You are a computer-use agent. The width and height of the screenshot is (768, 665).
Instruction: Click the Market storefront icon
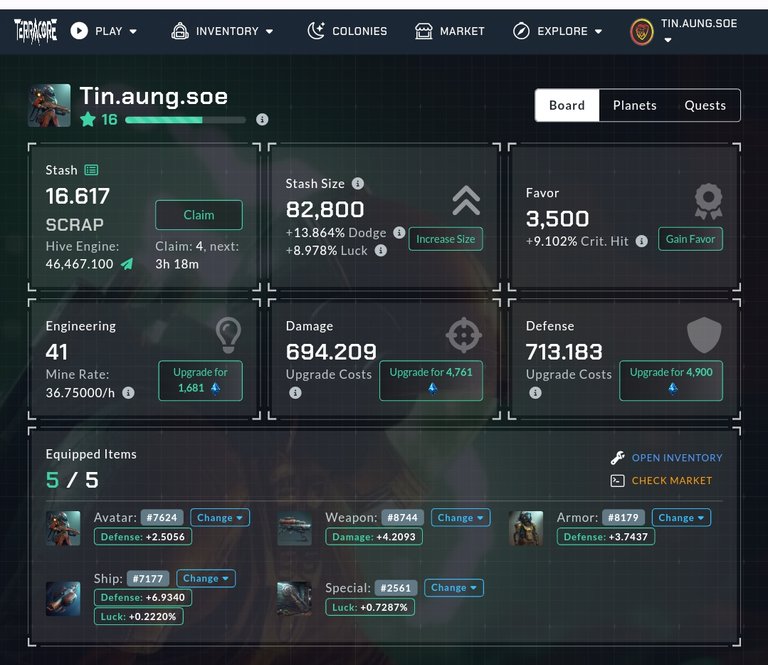click(424, 31)
